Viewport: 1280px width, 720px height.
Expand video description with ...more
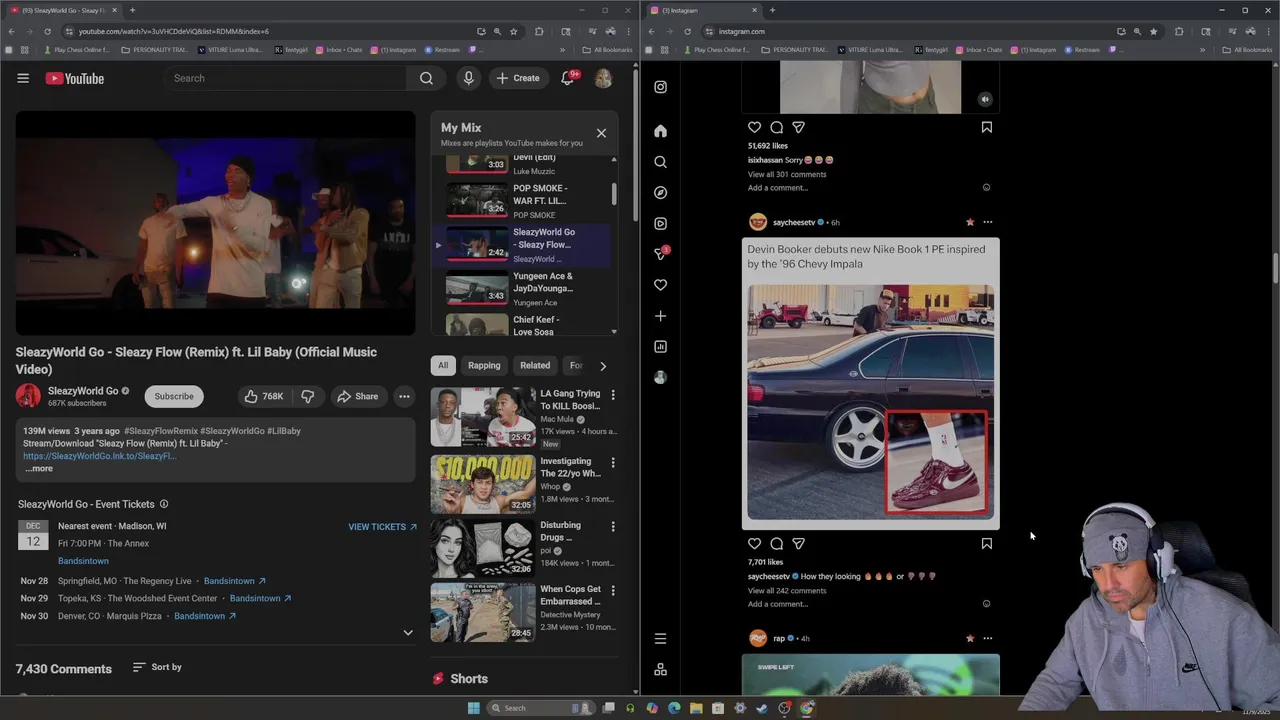coord(38,468)
